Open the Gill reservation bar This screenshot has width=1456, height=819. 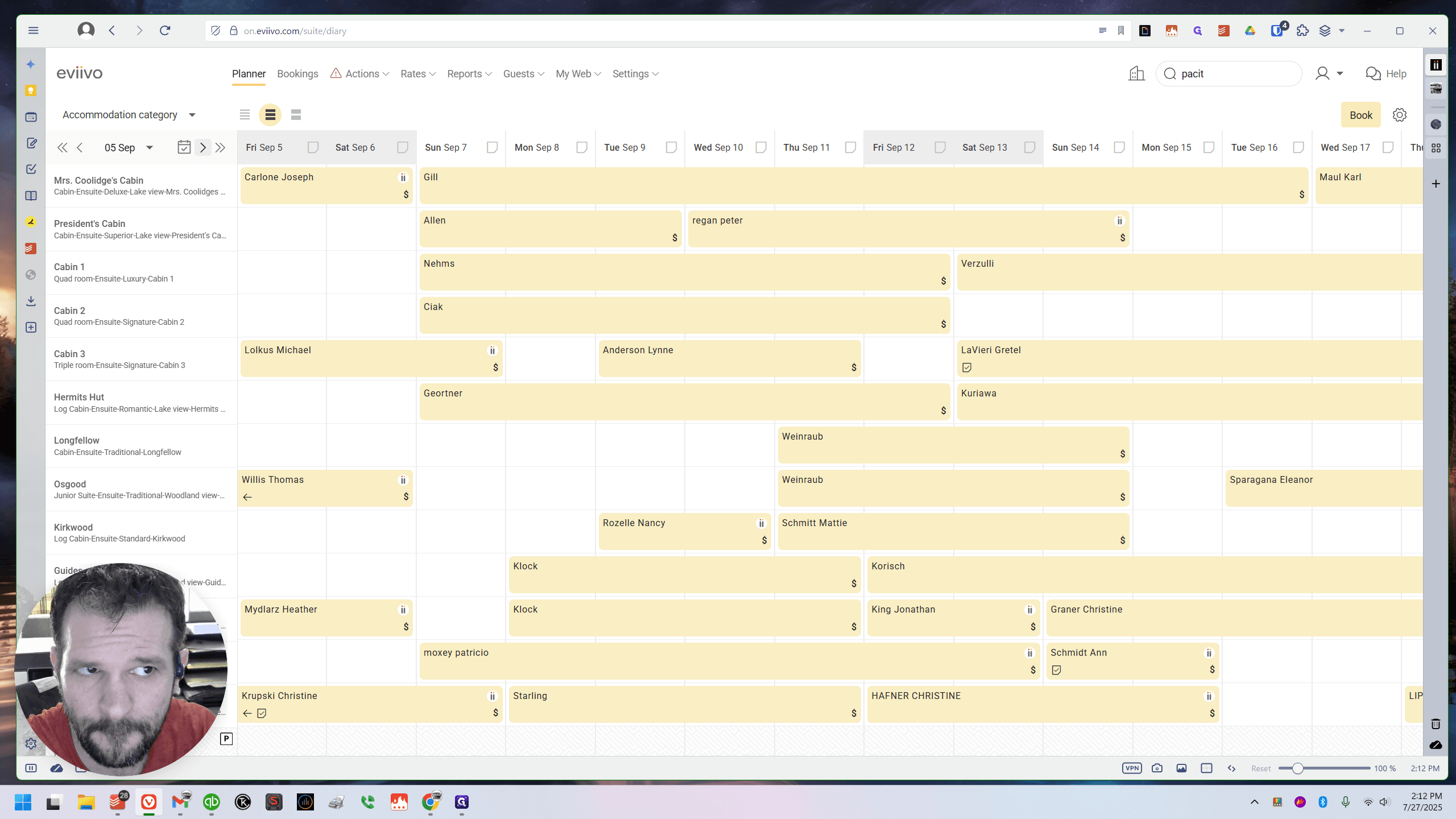tap(863, 185)
